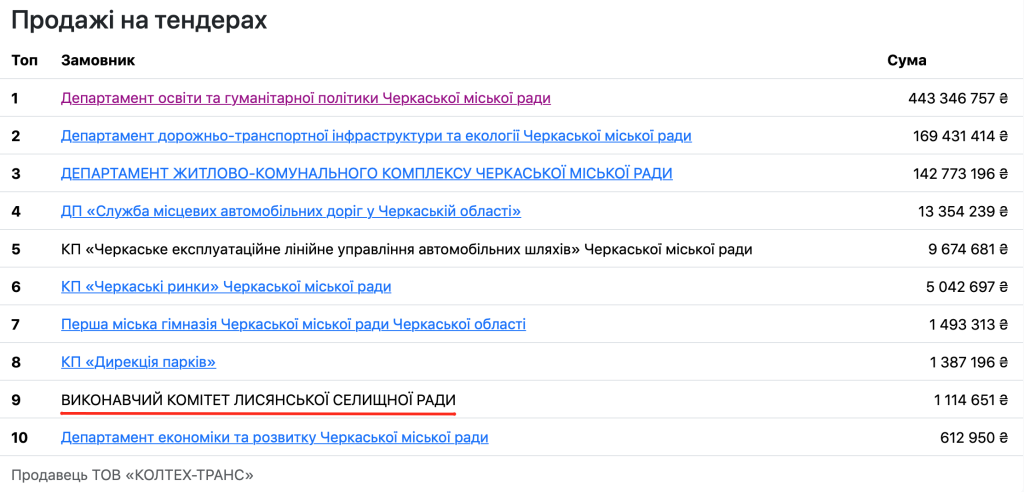Click the Топ column header

point(25,61)
